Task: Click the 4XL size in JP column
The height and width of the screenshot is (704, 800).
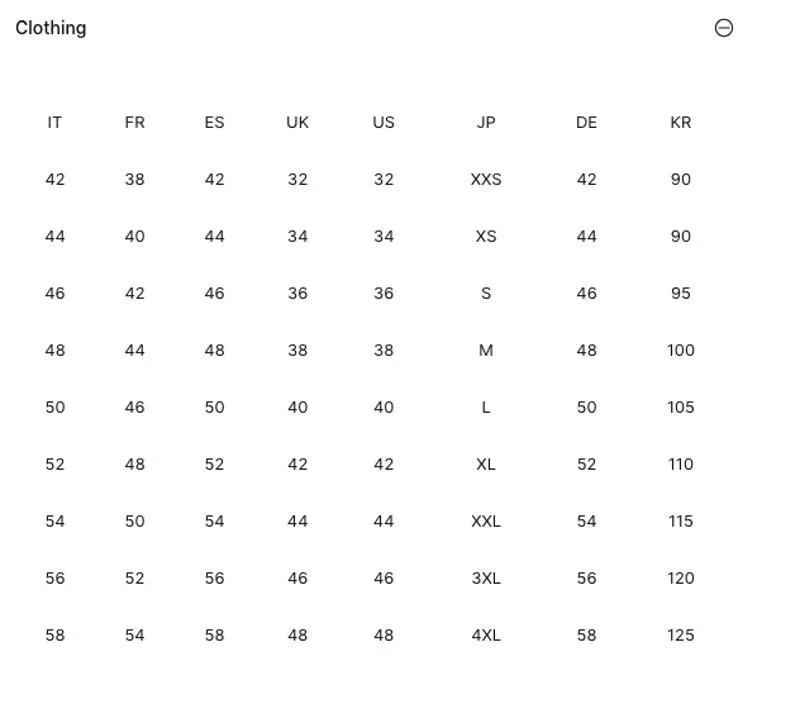Action: (x=486, y=635)
